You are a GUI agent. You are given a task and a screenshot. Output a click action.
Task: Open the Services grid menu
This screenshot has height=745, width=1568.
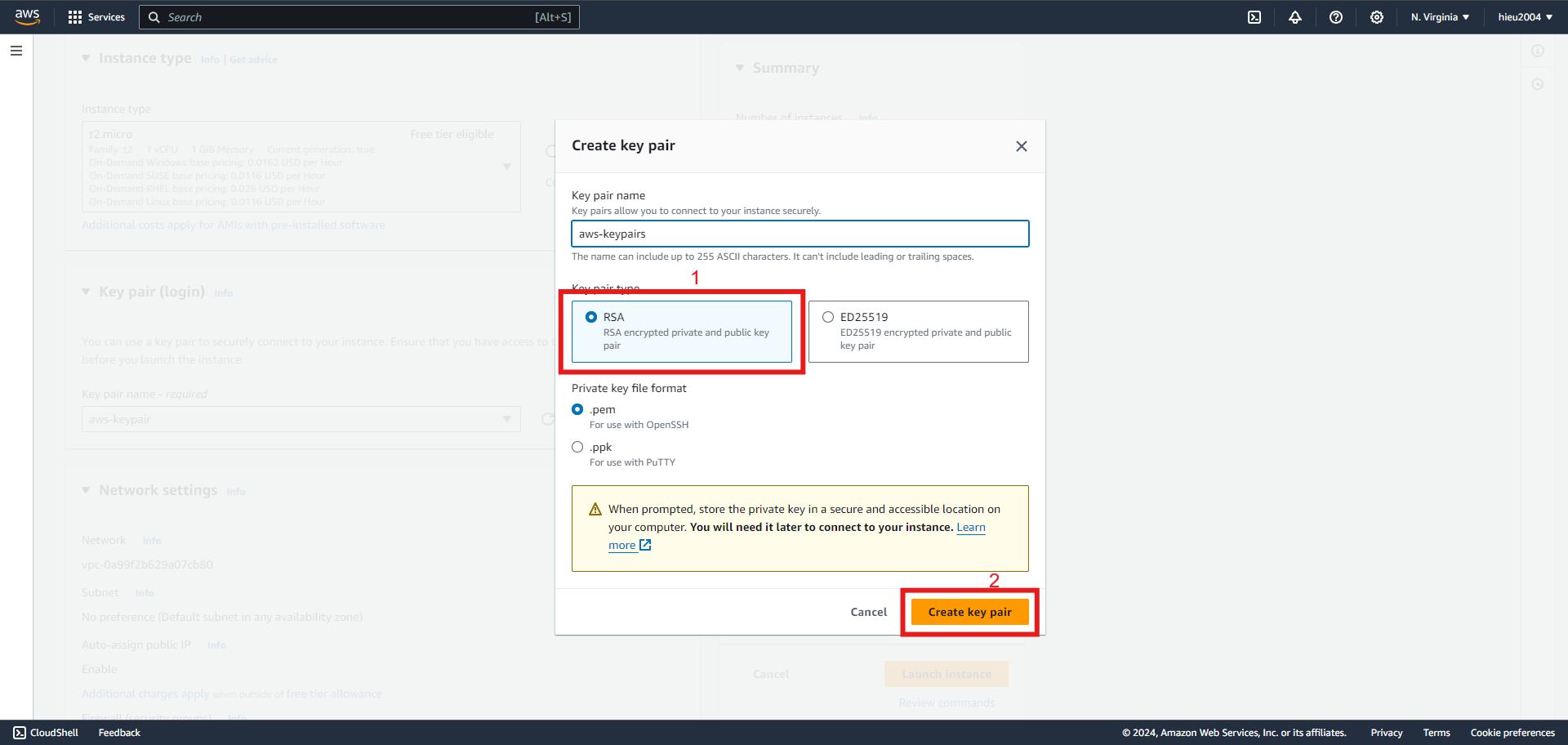(x=96, y=17)
